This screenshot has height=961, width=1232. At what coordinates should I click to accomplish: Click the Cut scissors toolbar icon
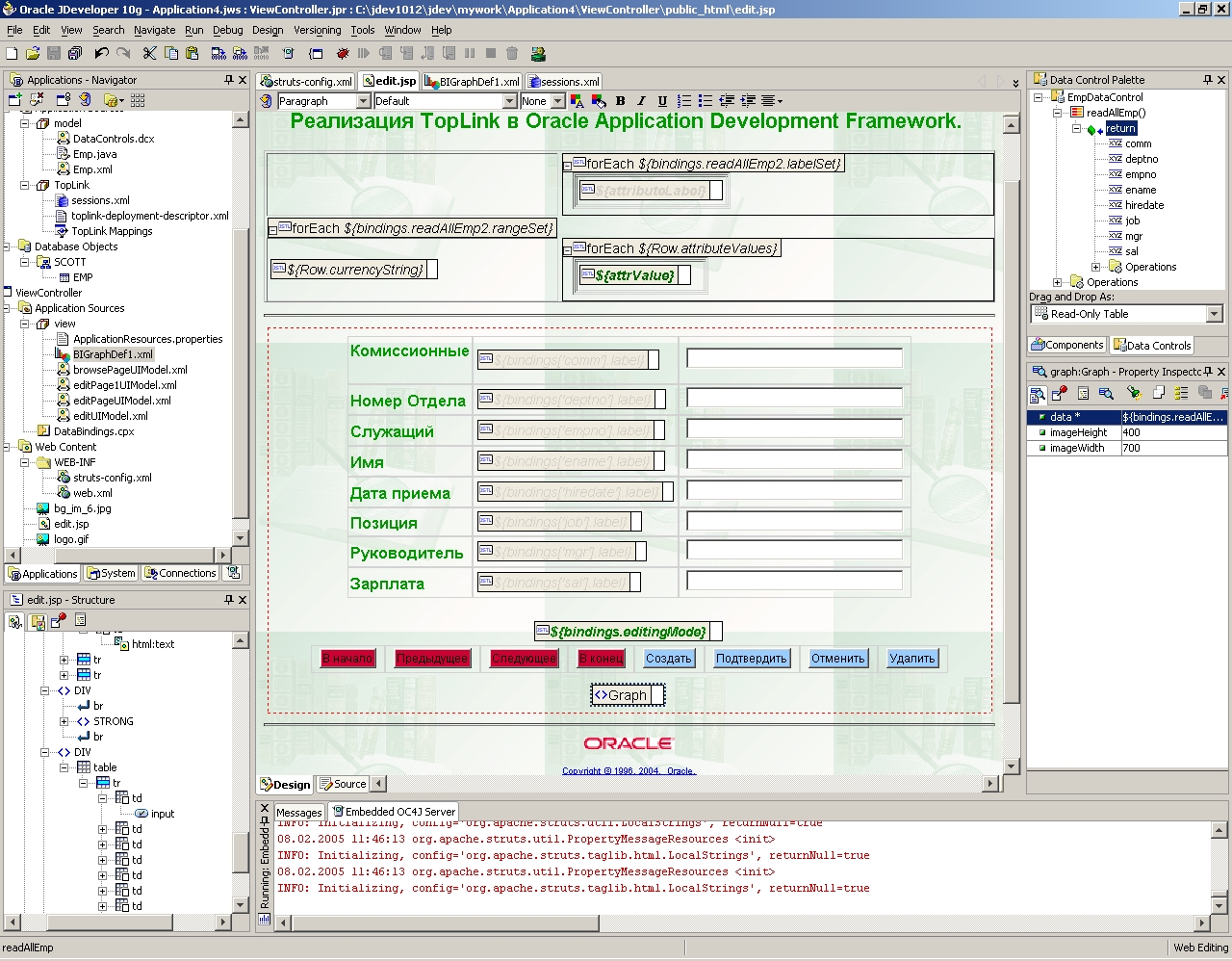[149, 54]
